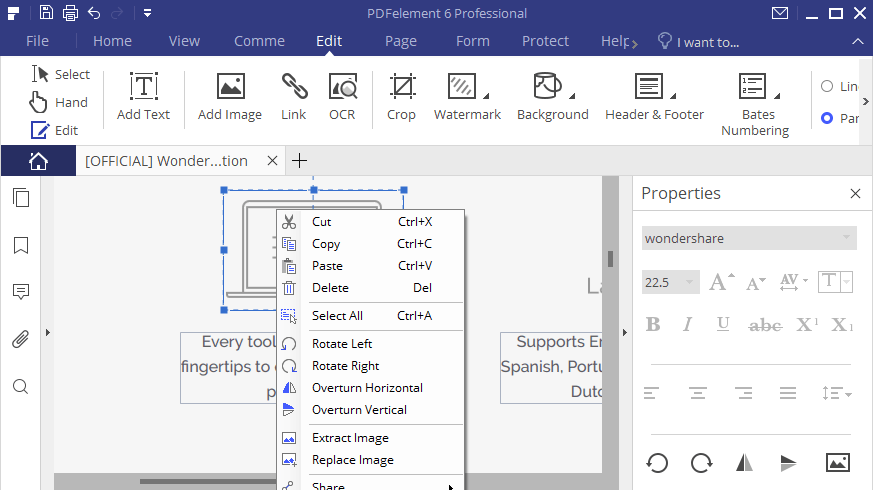Click rotate clockwise icon in Properties
This screenshot has height=490, width=873.
[x=701, y=463]
